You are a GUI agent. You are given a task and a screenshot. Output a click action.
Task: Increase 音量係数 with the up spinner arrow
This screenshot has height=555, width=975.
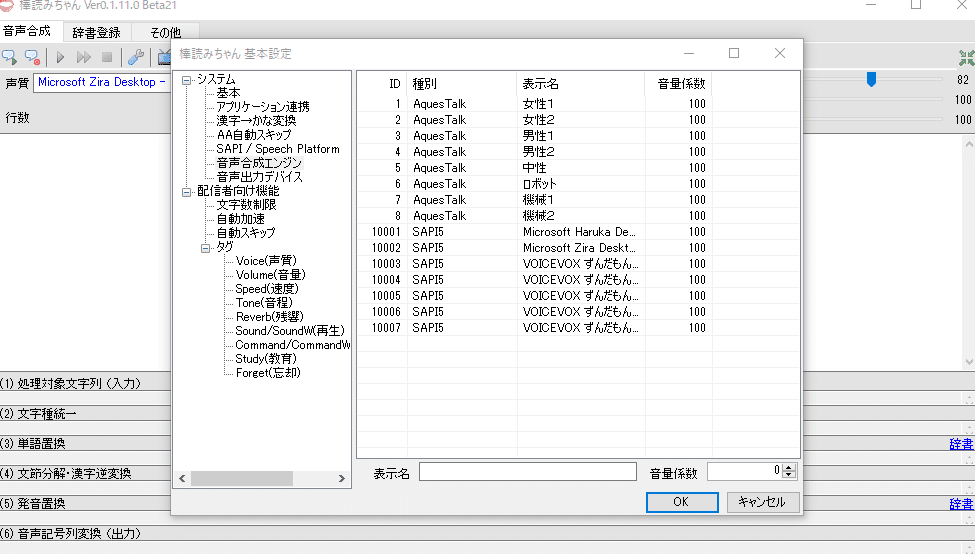(789, 468)
